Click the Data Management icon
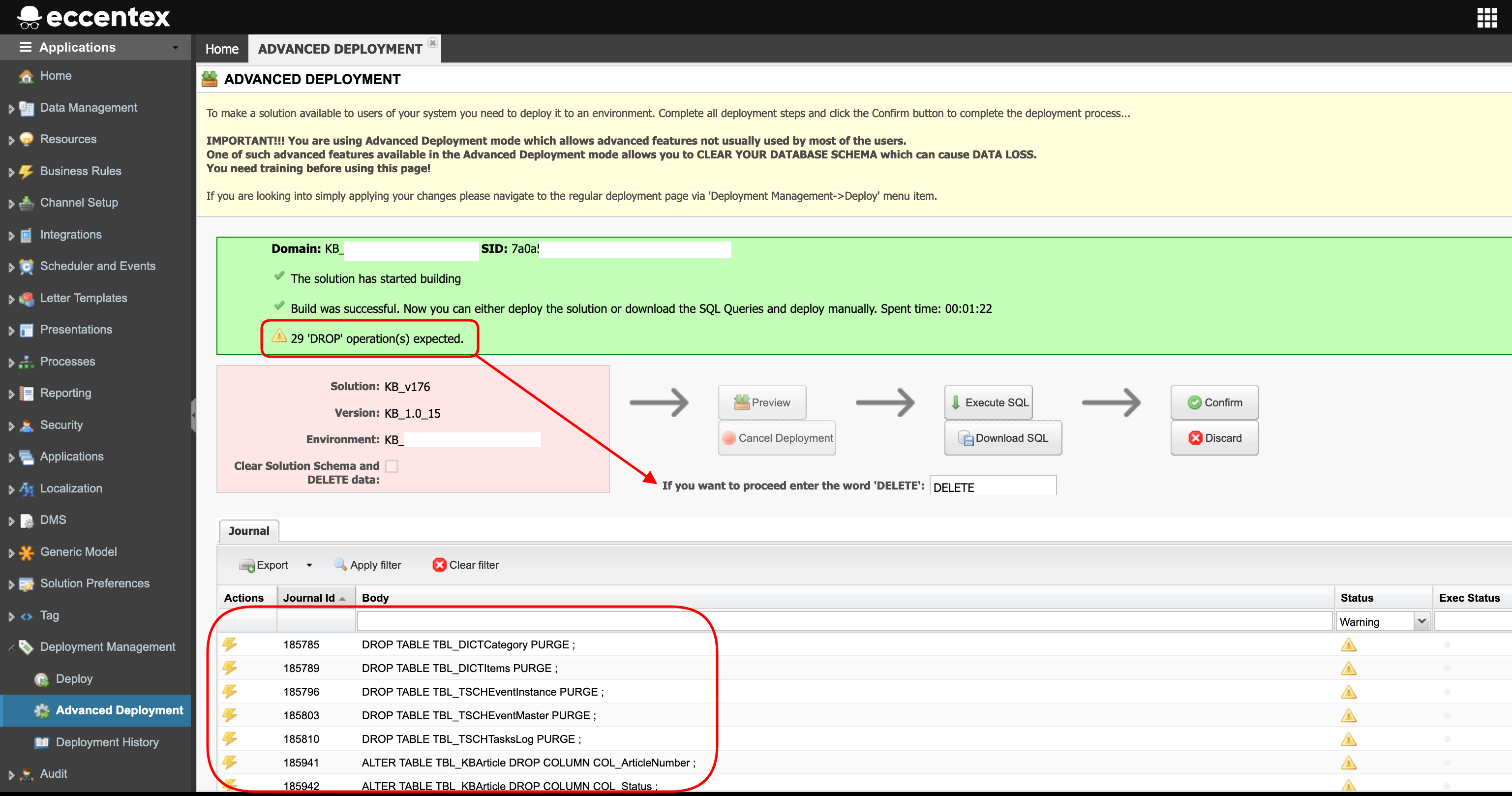 (26, 108)
